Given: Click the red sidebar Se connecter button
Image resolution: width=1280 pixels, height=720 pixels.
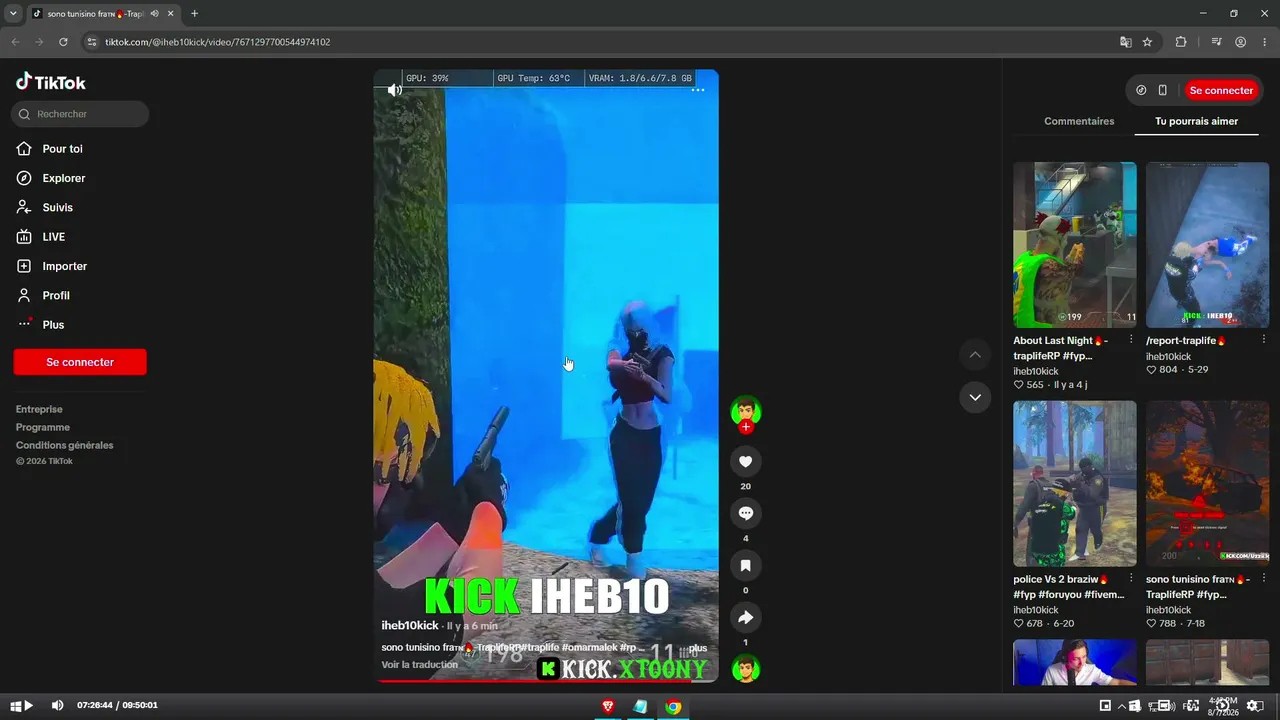Looking at the screenshot, I should (x=80, y=362).
